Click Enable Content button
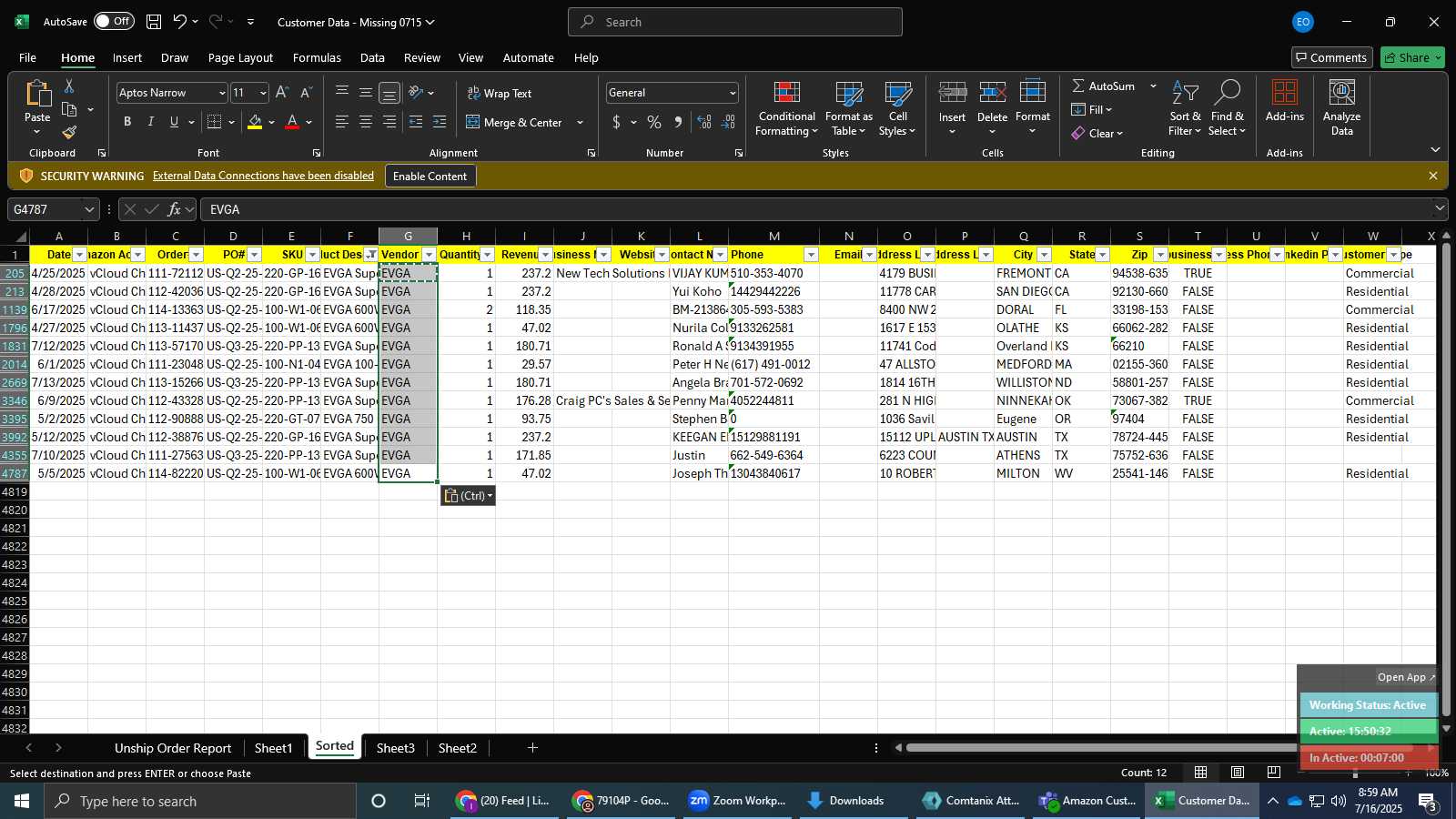This screenshot has width=1456, height=819. coord(430,176)
